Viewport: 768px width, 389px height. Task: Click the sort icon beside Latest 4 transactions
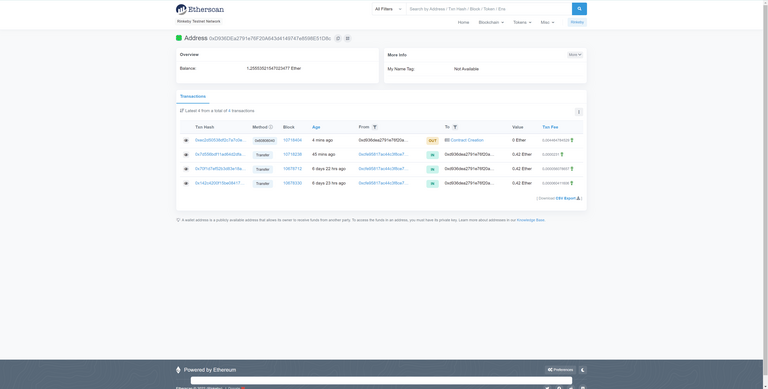[x=182, y=111]
